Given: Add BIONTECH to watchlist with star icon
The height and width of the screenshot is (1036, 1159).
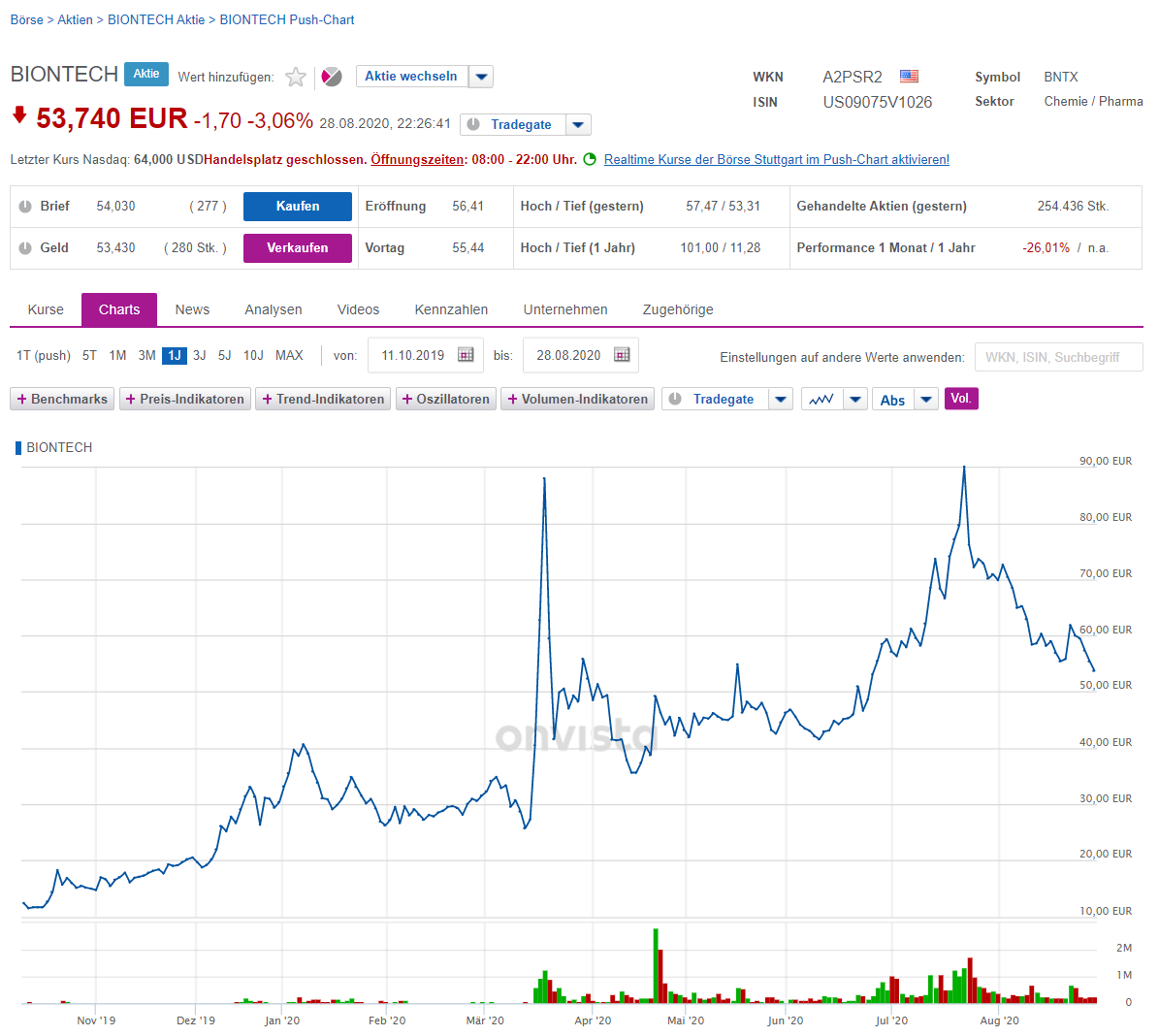Looking at the screenshot, I should [x=296, y=77].
